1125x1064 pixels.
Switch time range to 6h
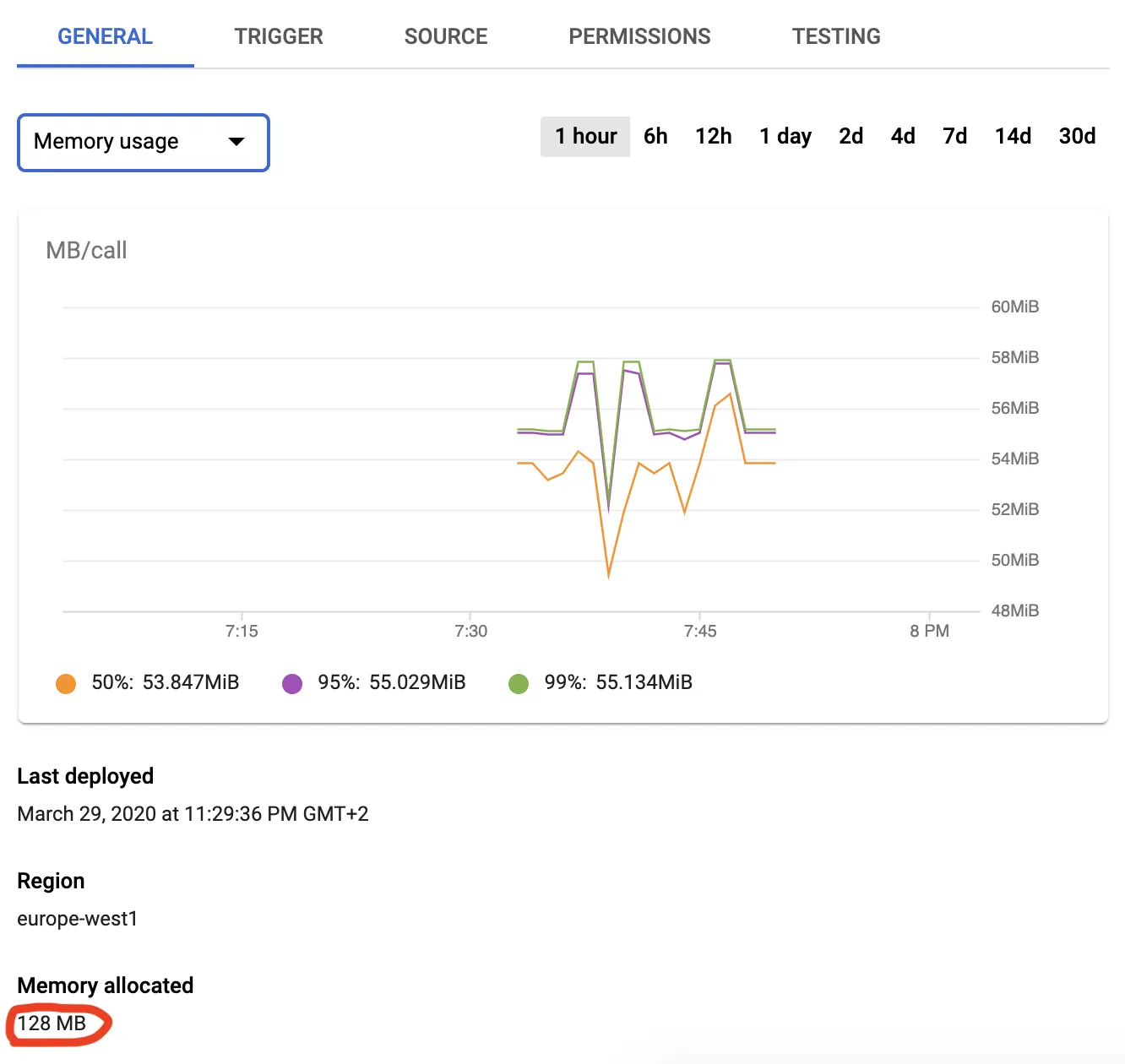655,136
